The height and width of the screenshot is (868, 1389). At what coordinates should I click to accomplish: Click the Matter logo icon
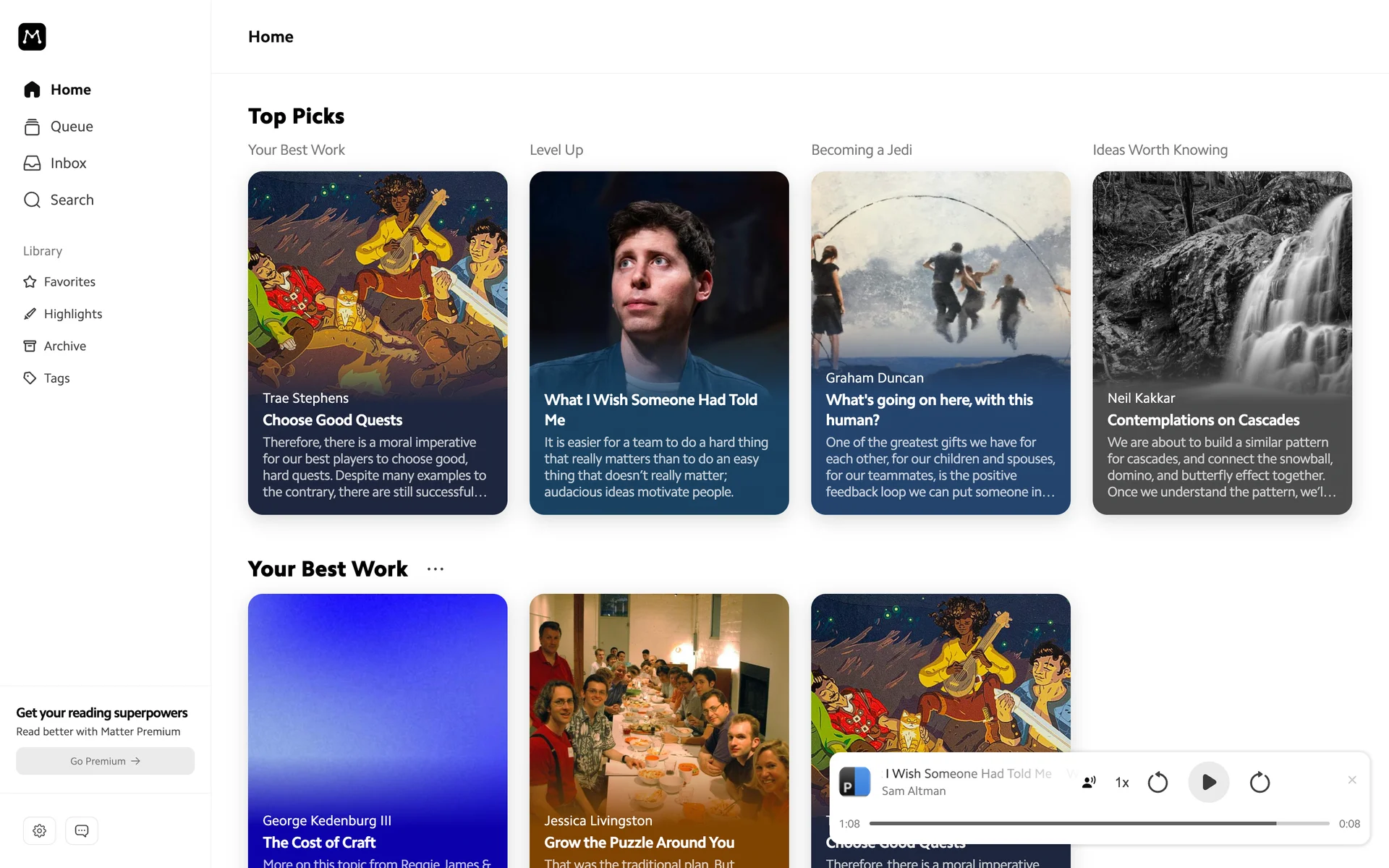tap(32, 36)
